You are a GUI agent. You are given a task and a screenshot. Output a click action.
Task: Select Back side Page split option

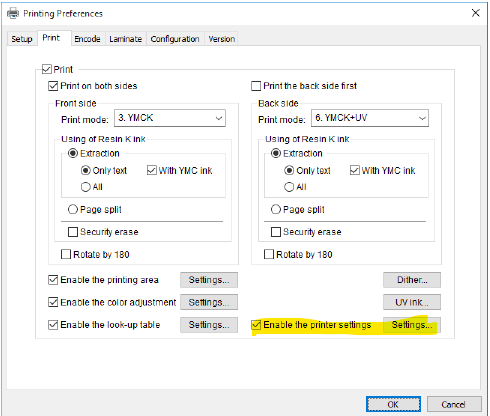tap(276, 209)
